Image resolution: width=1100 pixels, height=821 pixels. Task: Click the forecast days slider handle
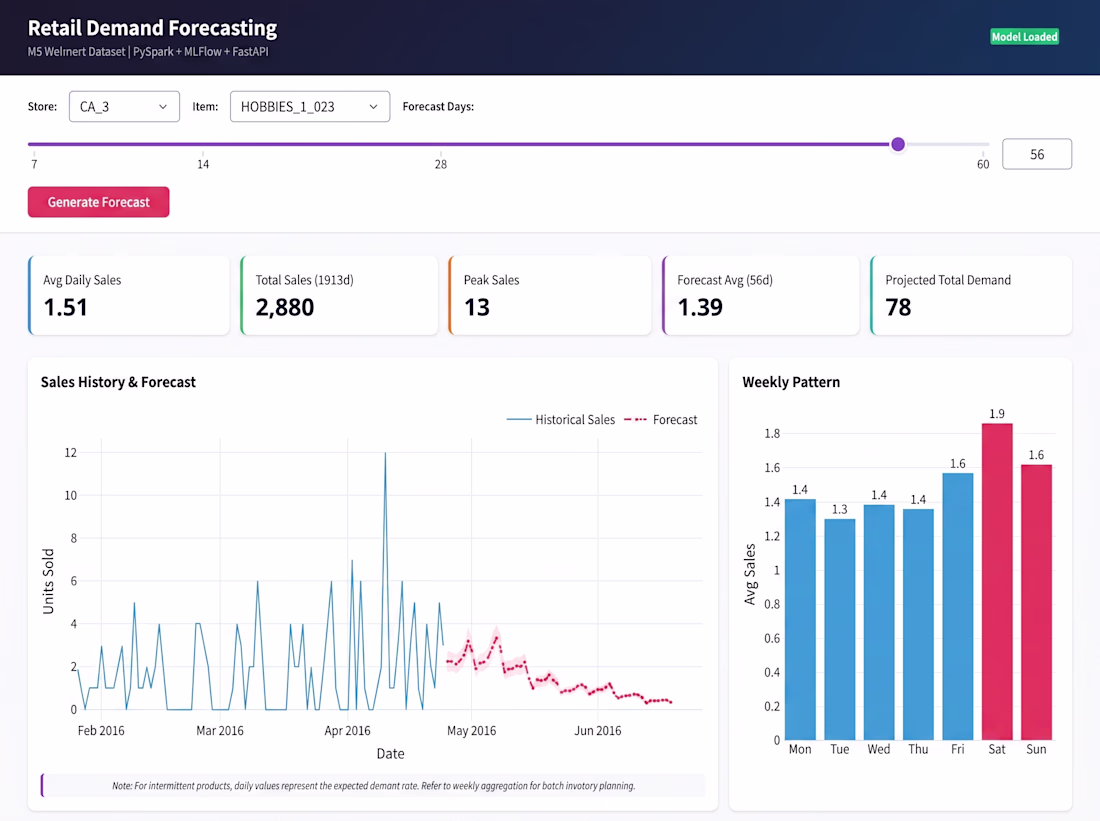[x=898, y=145]
